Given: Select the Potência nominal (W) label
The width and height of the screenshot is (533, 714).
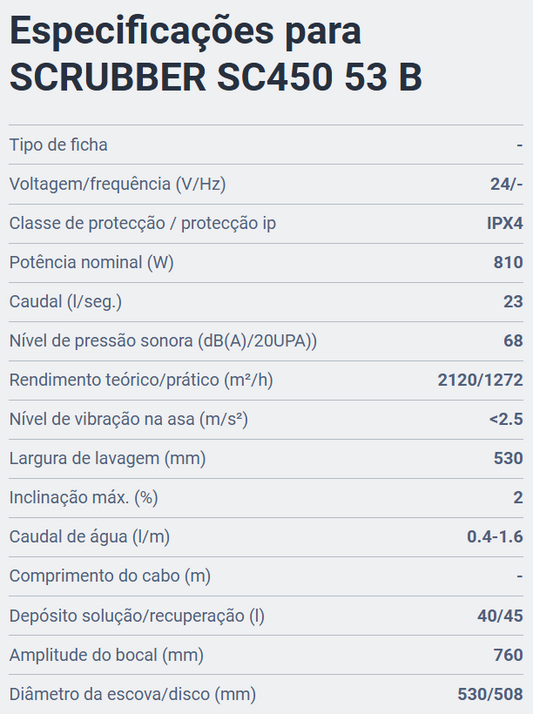Looking at the screenshot, I should (x=91, y=262).
